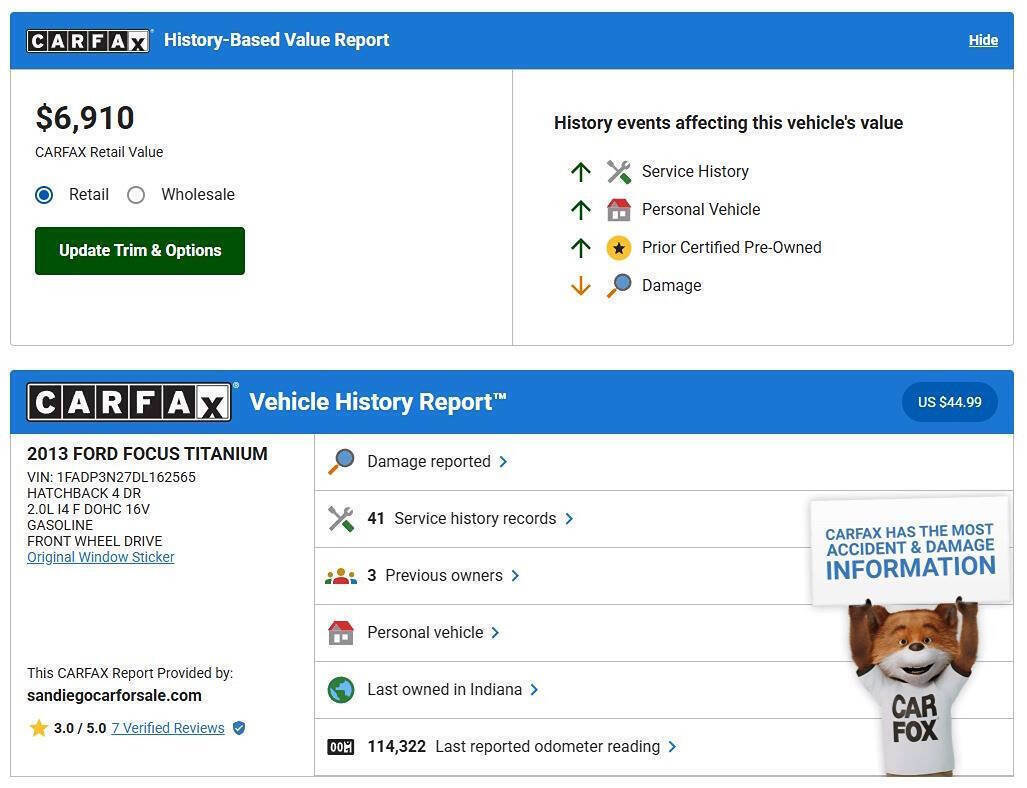
Task: Click the HATCHBACK 4 DR line
Action: [84, 493]
